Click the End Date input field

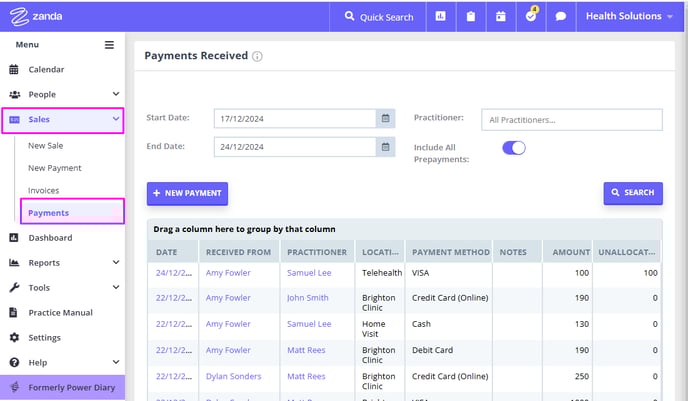tap(295, 147)
